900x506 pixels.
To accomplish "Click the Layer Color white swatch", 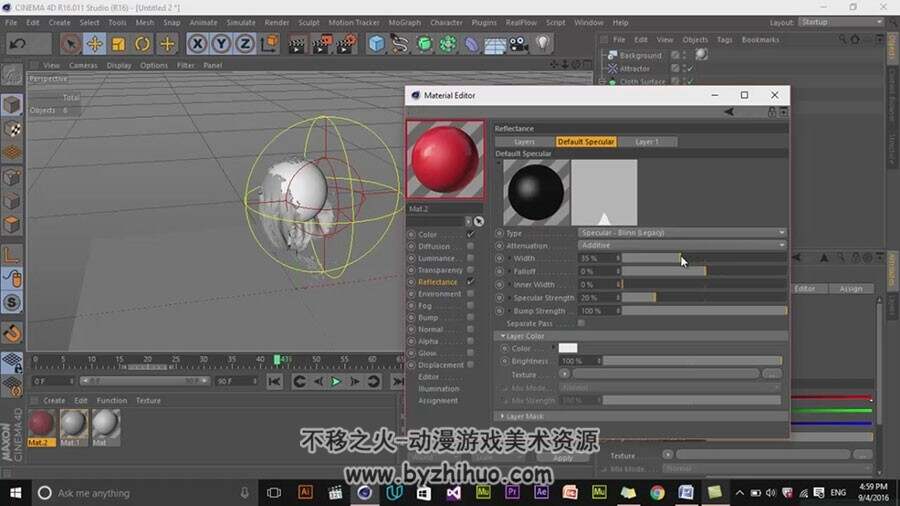I will 568,348.
